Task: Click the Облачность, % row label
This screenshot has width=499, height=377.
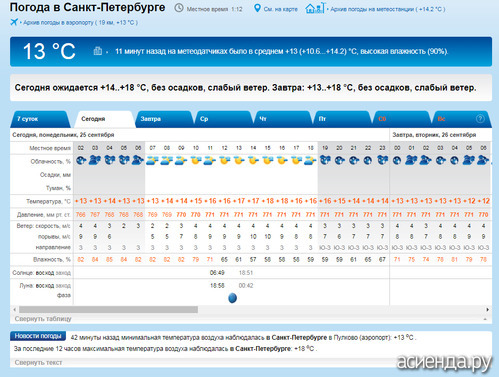Action: tap(50, 161)
